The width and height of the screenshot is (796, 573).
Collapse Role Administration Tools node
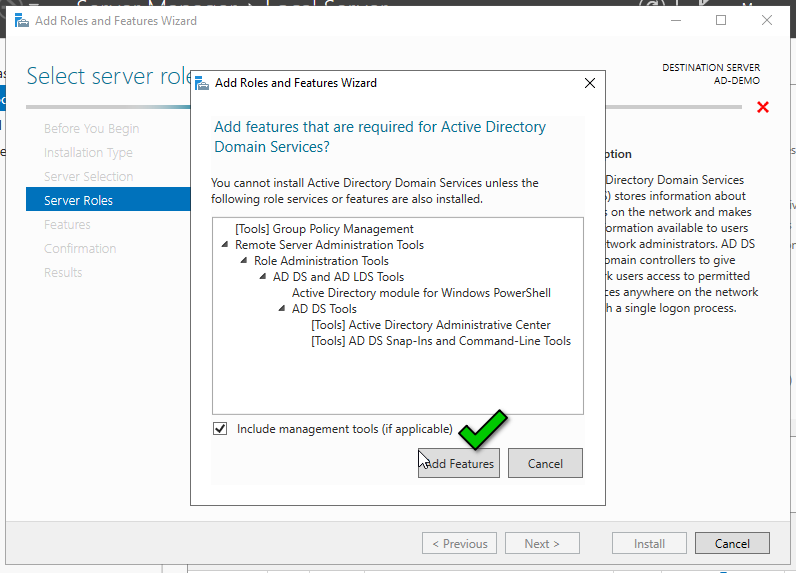point(245,261)
